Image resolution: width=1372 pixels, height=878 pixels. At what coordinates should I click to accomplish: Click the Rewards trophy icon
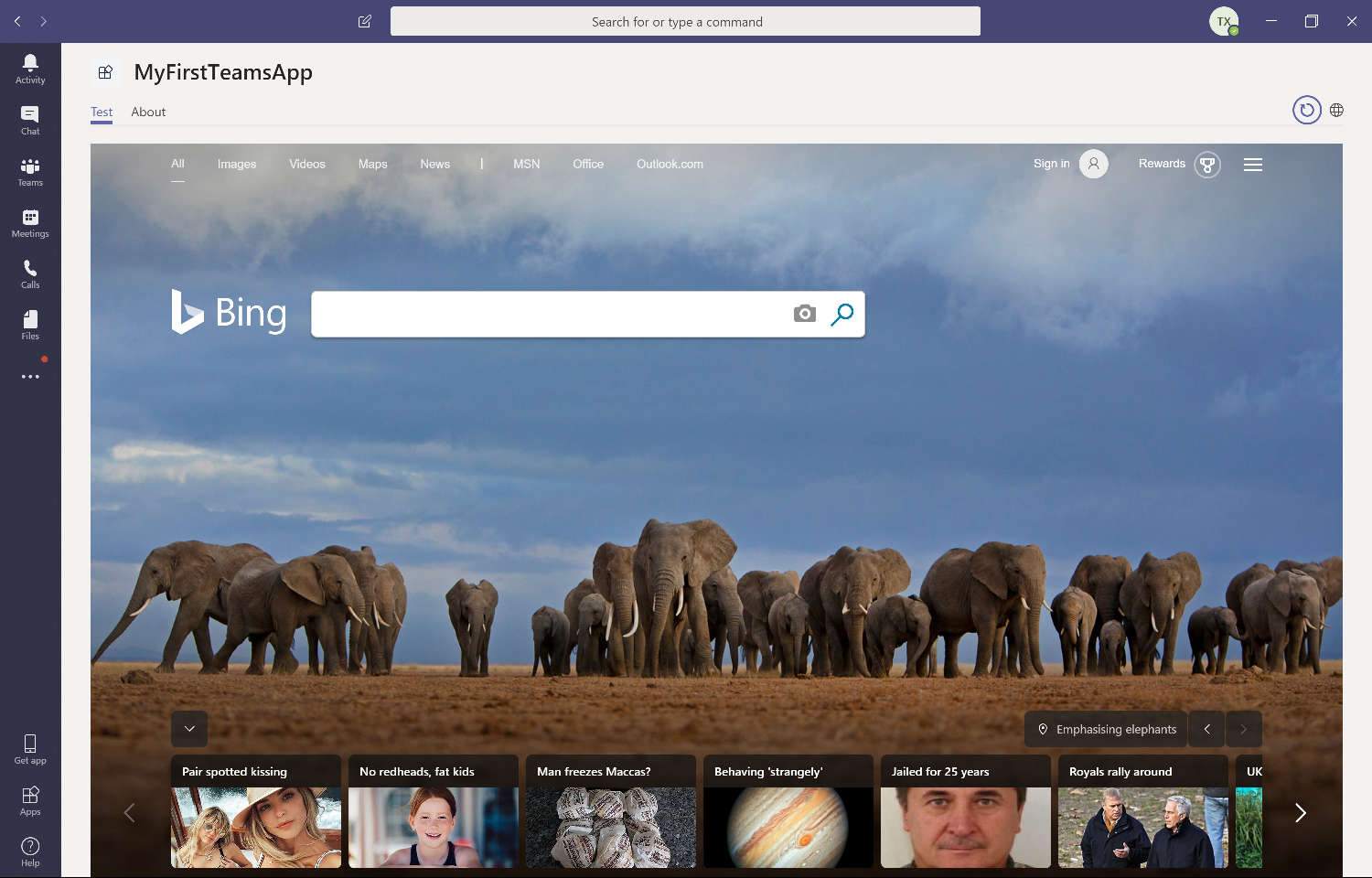tap(1207, 165)
